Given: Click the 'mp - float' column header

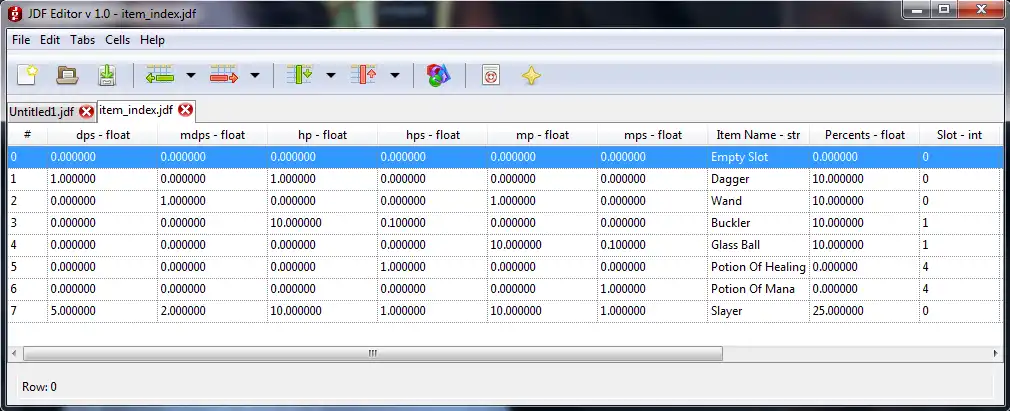Looking at the screenshot, I should pos(543,135).
